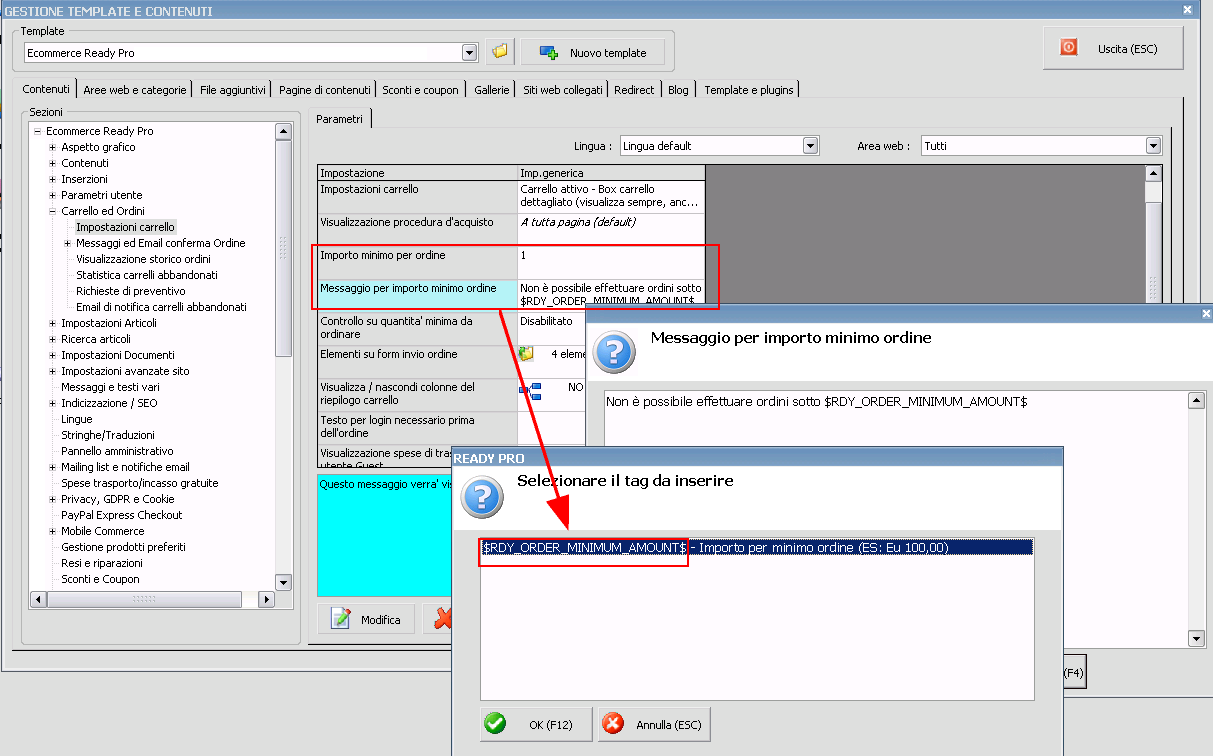
Task: Click the message dialog scroll down arrow
Action: pyautogui.click(x=1195, y=638)
